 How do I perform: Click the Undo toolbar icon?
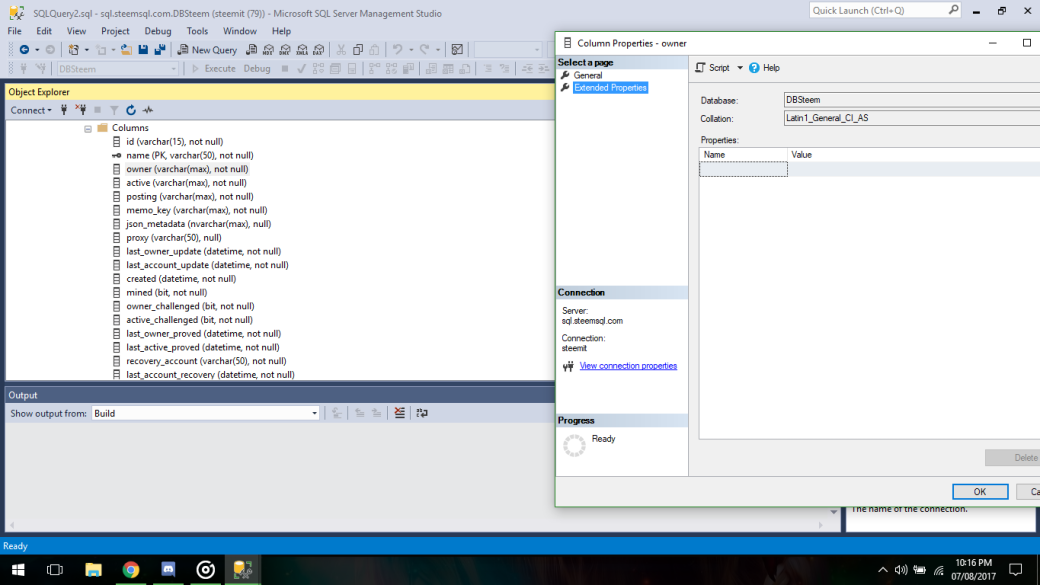397,50
